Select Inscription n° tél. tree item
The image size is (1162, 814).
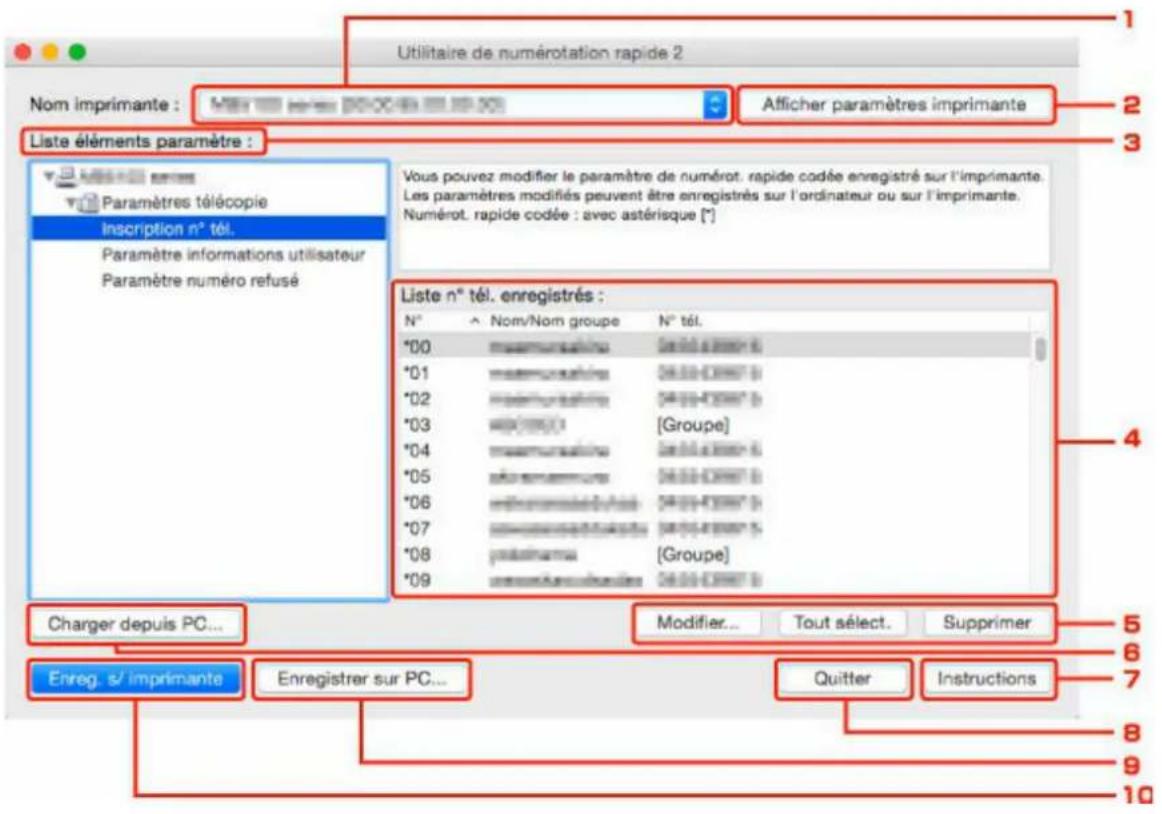[x=208, y=228]
